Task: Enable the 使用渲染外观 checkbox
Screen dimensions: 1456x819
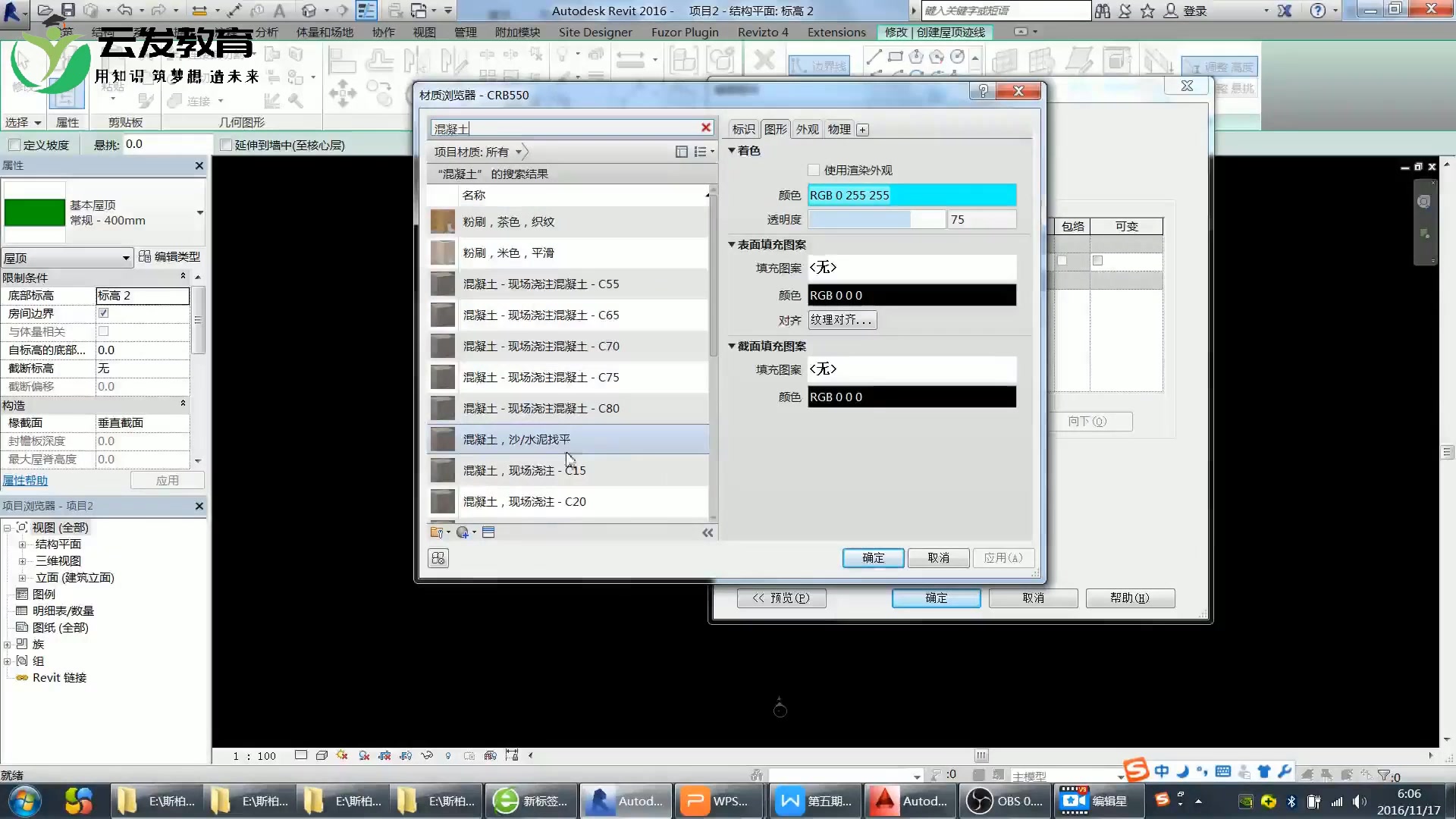Action: pyautogui.click(x=814, y=171)
